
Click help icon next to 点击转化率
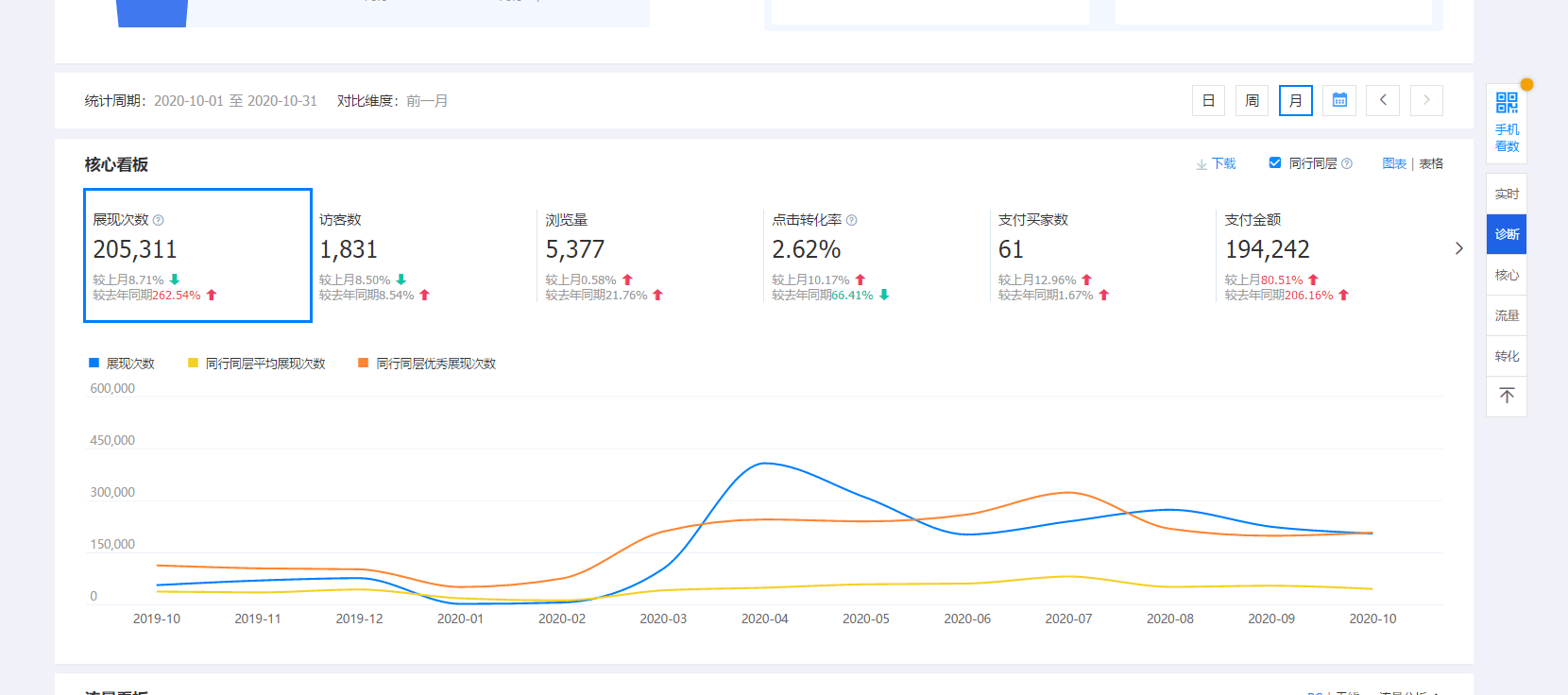pos(851,220)
